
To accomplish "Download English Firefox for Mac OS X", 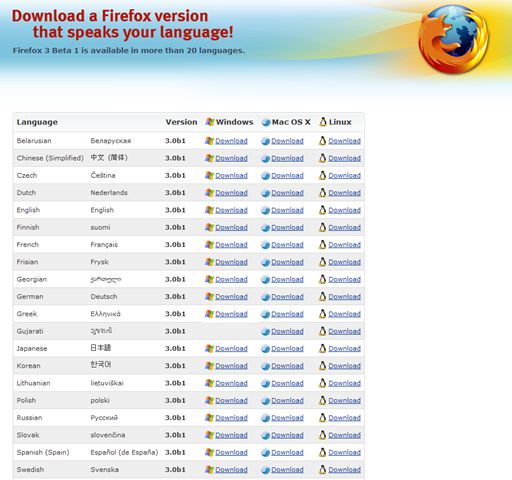I will point(287,210).
